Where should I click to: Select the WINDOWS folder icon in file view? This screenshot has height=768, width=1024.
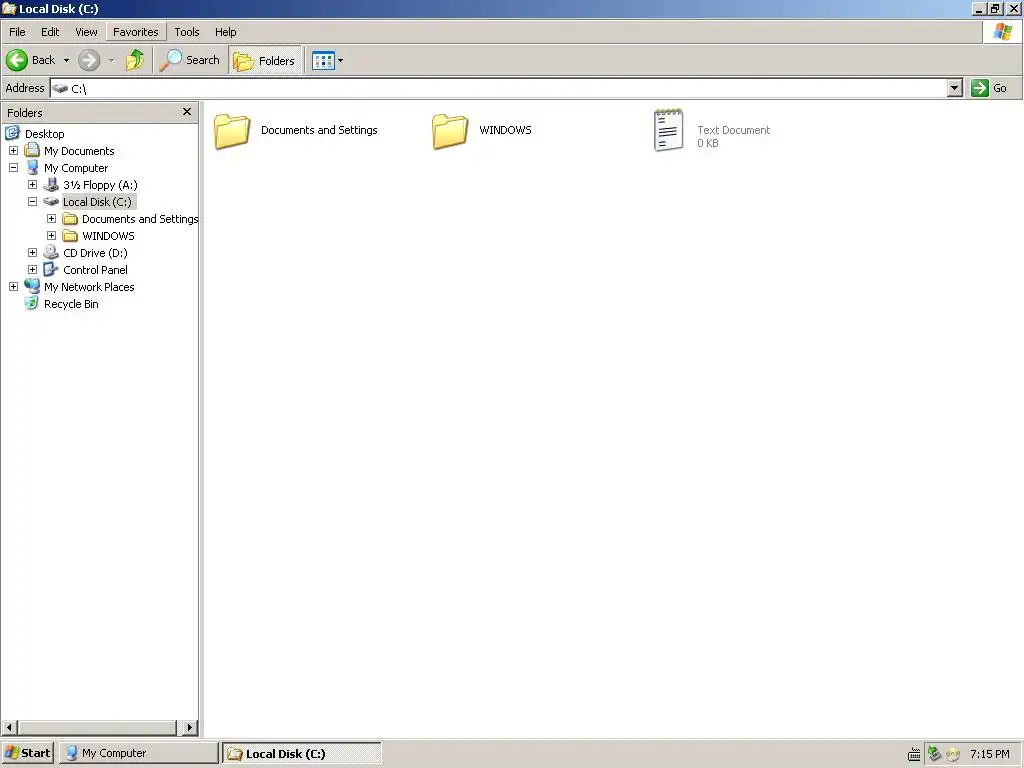point(450,131)
